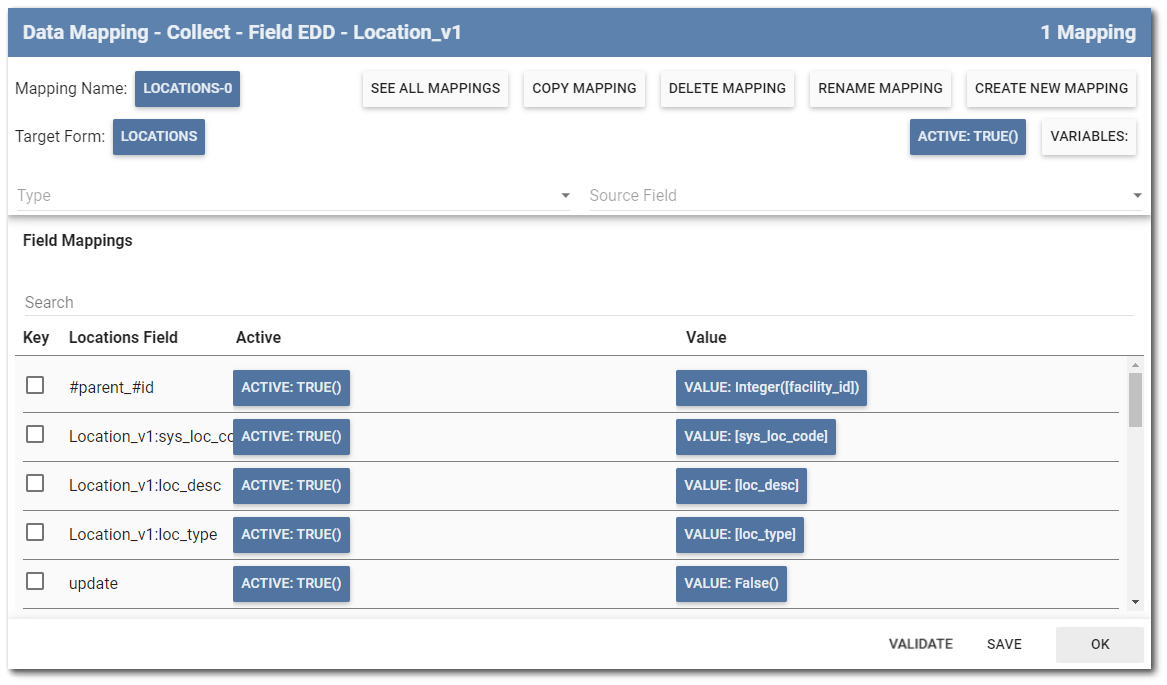Confirm and close with OK
The image size is (1167, 685).
[x=1099, y=644]
